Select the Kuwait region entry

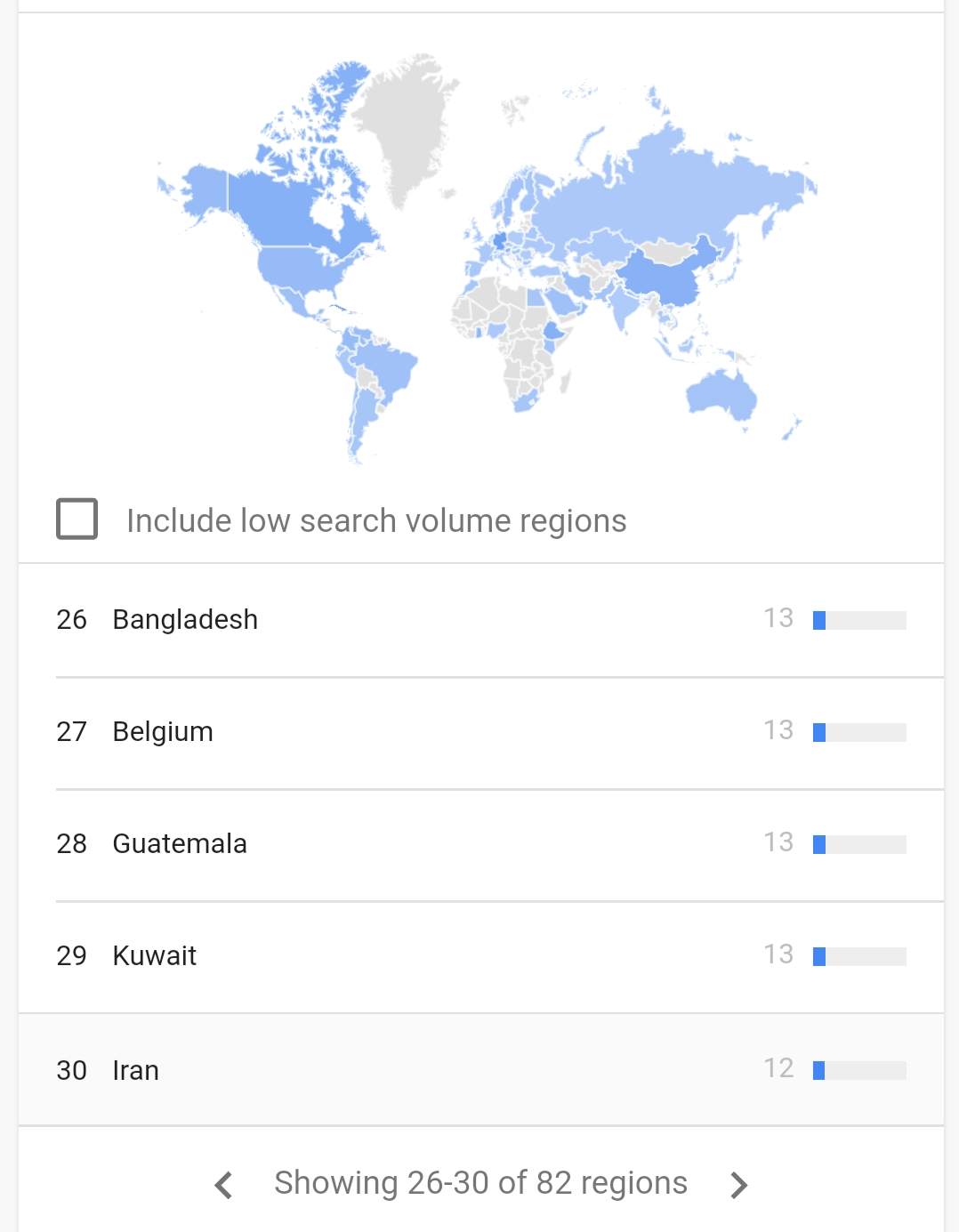480,956
